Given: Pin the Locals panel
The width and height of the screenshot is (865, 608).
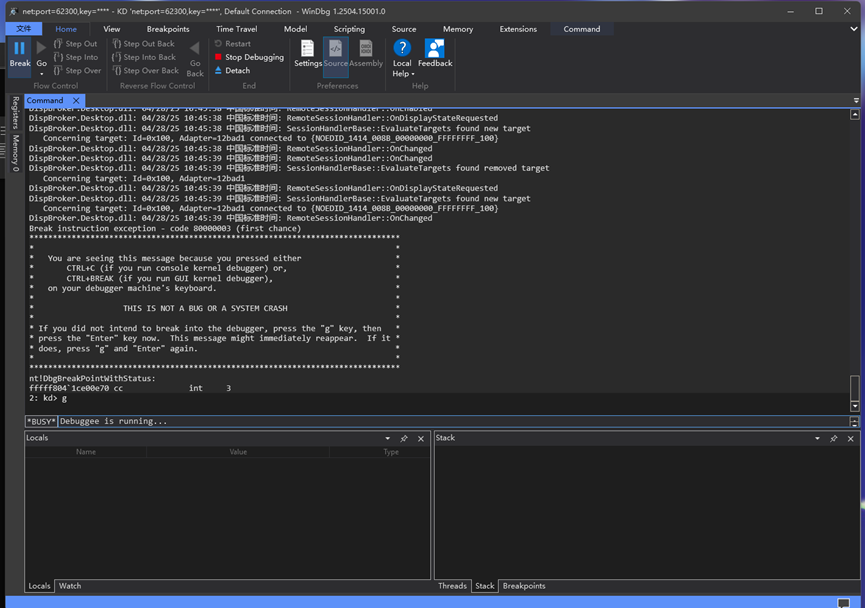Looking at the screenshot, I should coord(405,438).
